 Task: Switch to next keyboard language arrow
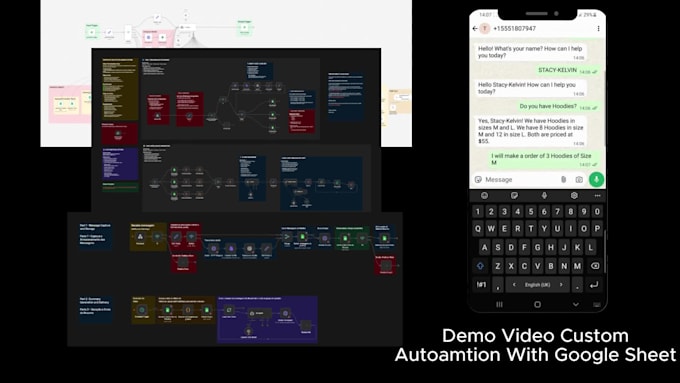point(561,285)
